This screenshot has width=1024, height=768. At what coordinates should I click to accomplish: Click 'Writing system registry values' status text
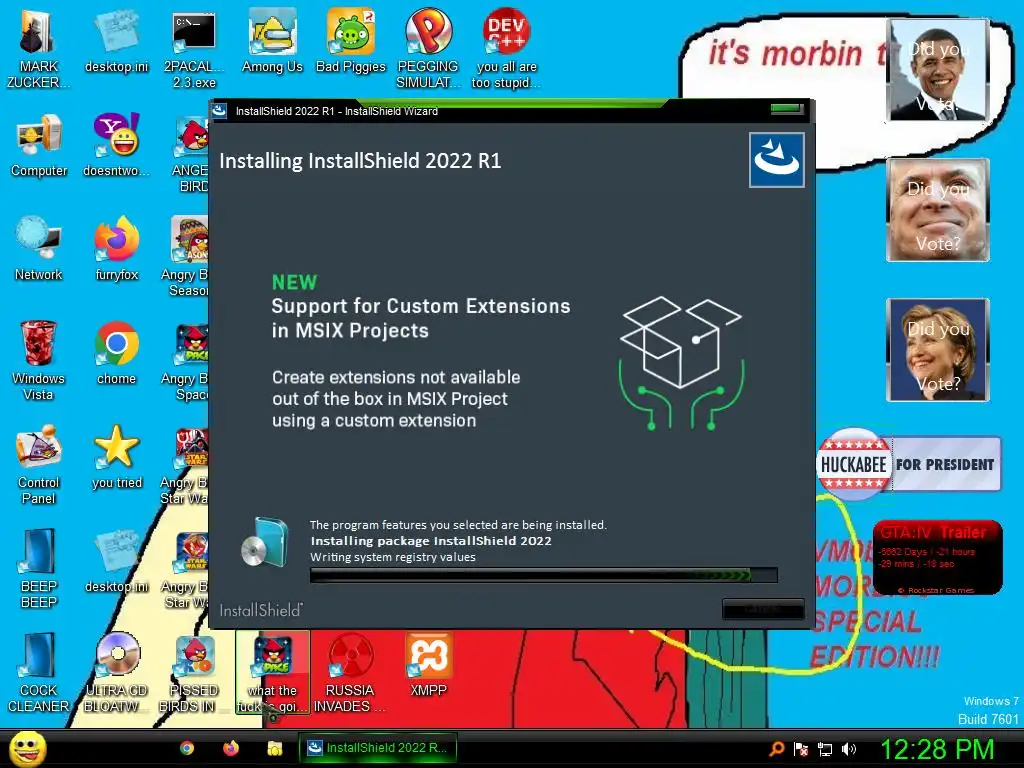392,557
